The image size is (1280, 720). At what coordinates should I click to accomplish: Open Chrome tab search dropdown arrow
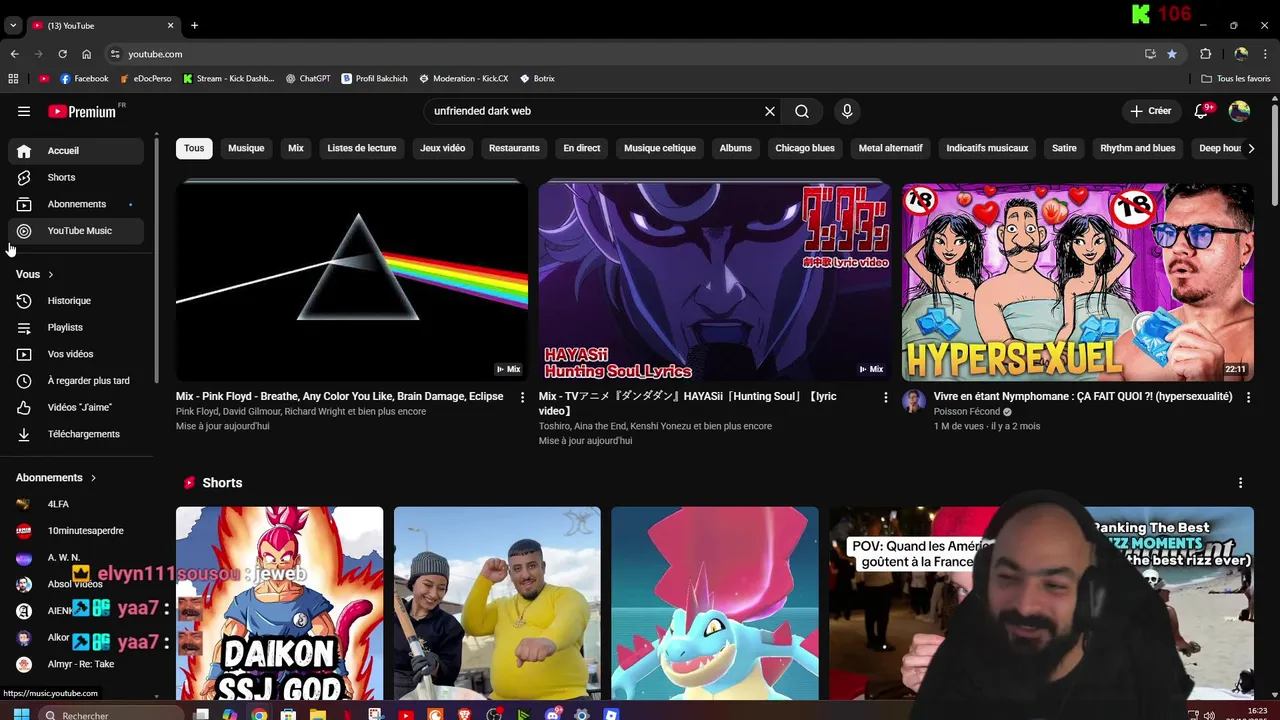pos(12,25)
